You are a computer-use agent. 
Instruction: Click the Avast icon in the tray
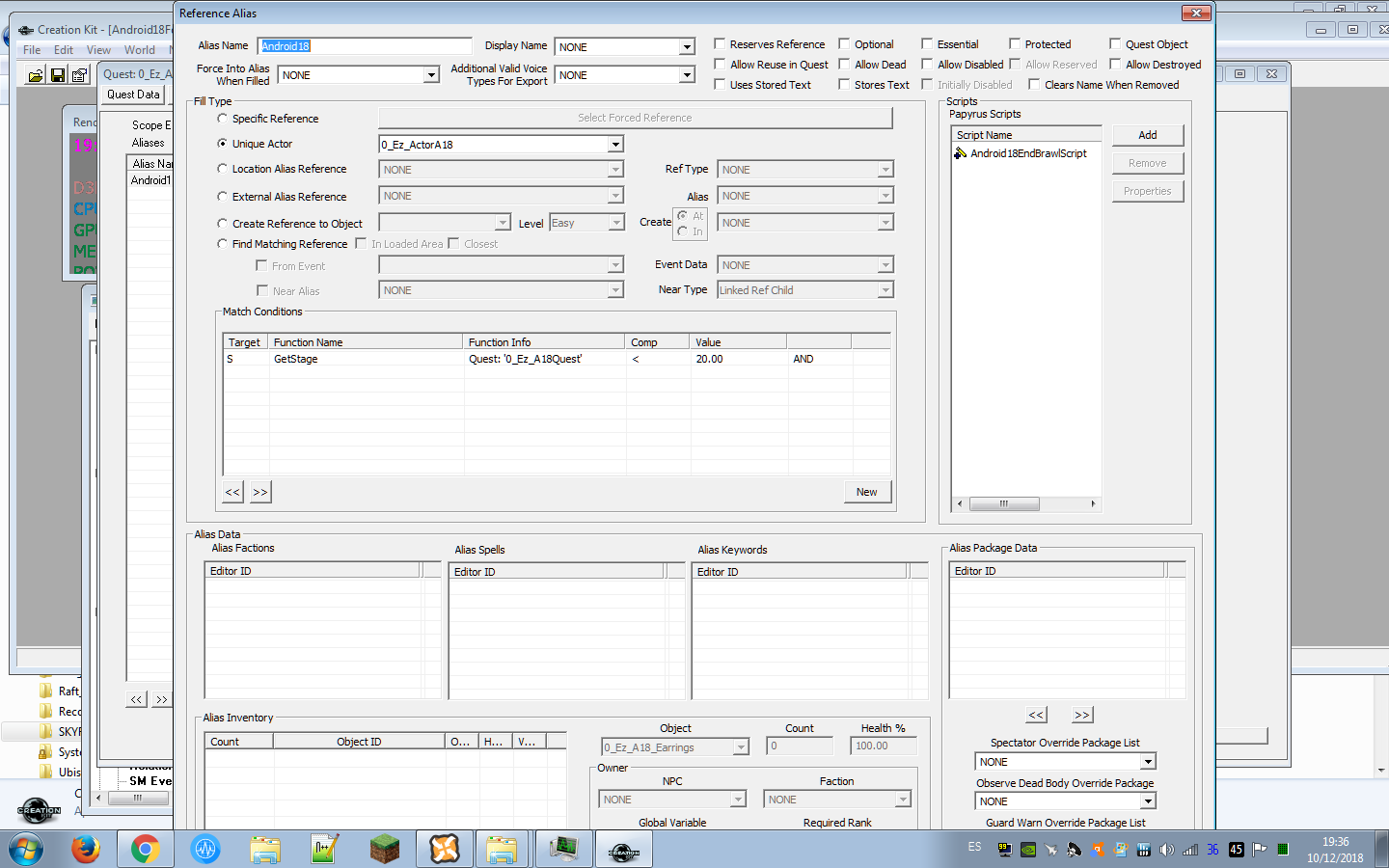[1097, 849]
